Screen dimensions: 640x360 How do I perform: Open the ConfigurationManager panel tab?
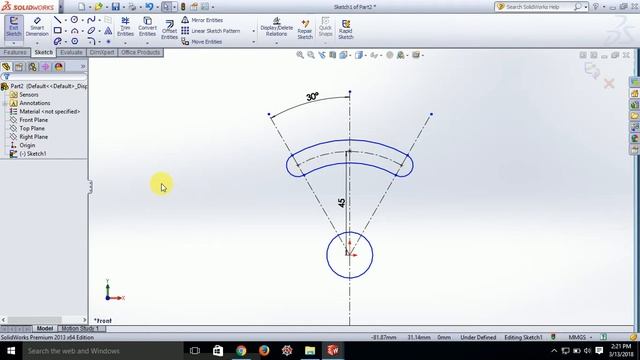pos(32,67)
